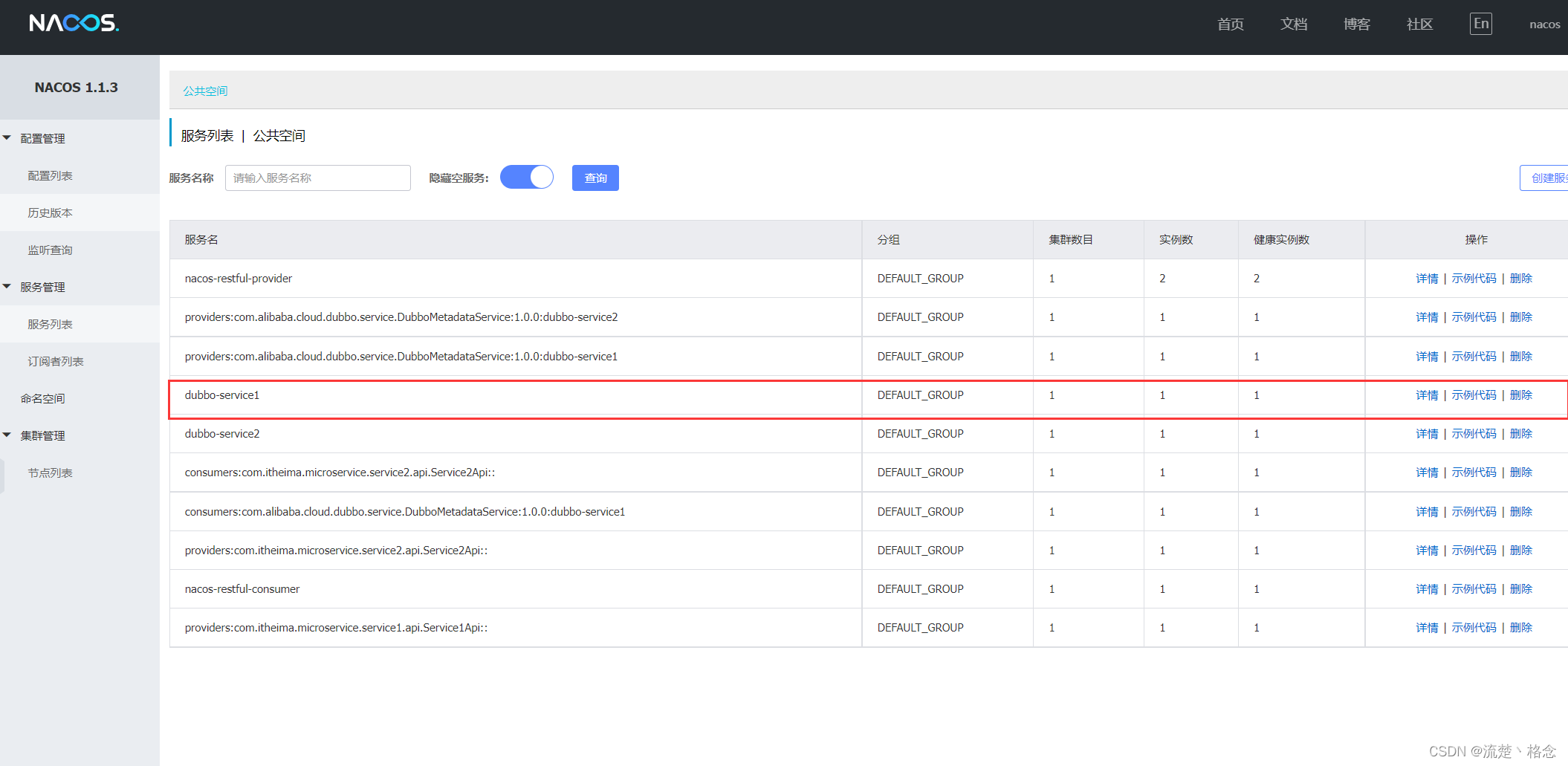Open 示例代码 for nacos-restful-consumer
Viewport: 1568px width, 766px height.
point(1474,589)
